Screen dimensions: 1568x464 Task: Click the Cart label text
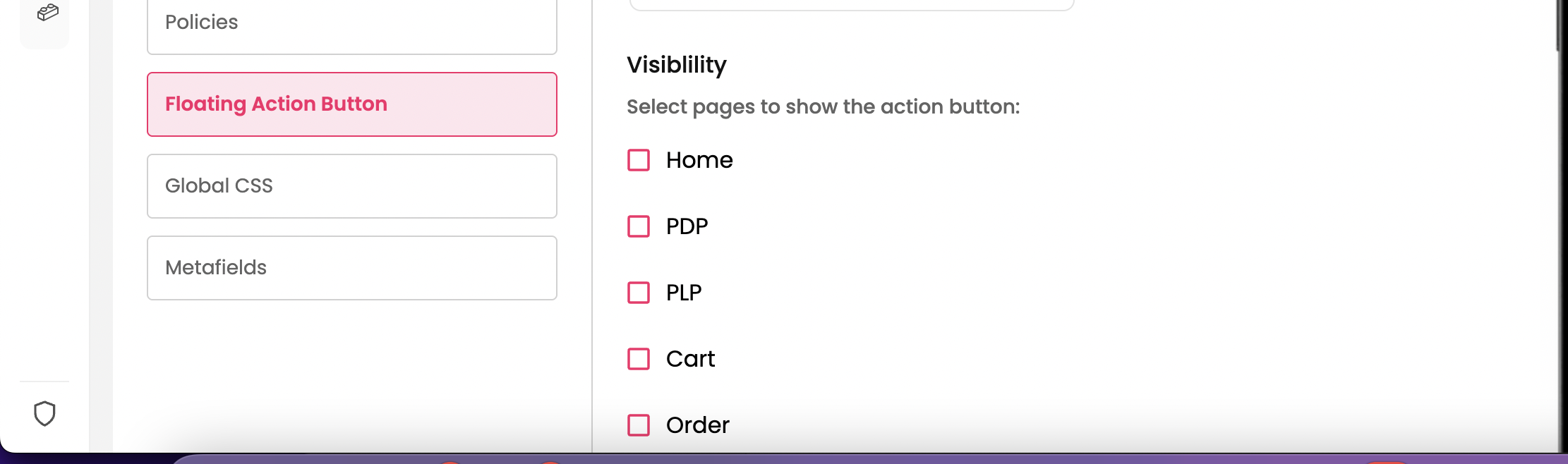click(690, 359)
